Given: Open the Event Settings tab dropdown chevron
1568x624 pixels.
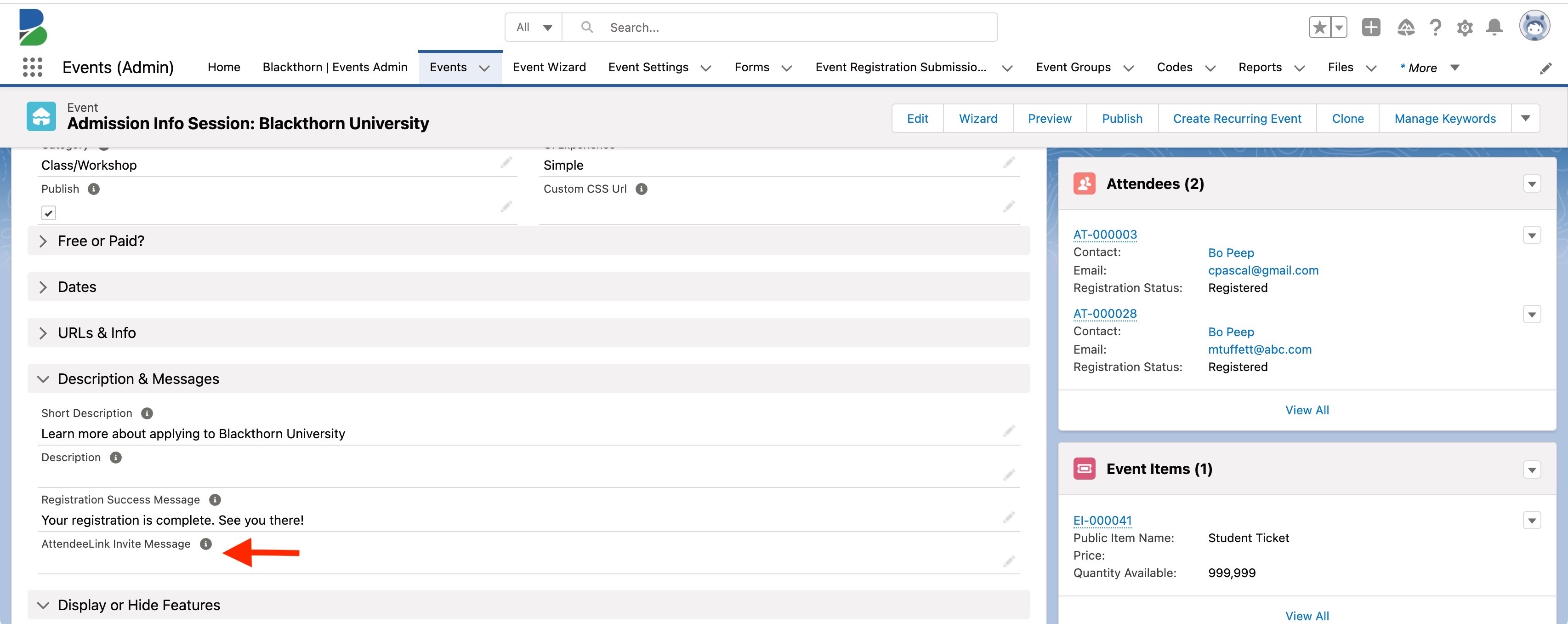Looking at the screenshot, I should pos(706,68).
